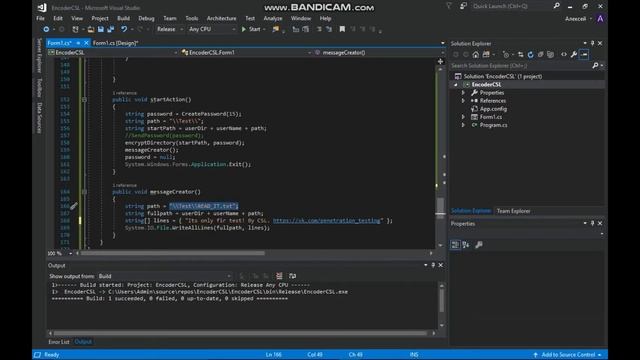
Task: Click Add to Source Control in status bar
Action: click(568, 355)
